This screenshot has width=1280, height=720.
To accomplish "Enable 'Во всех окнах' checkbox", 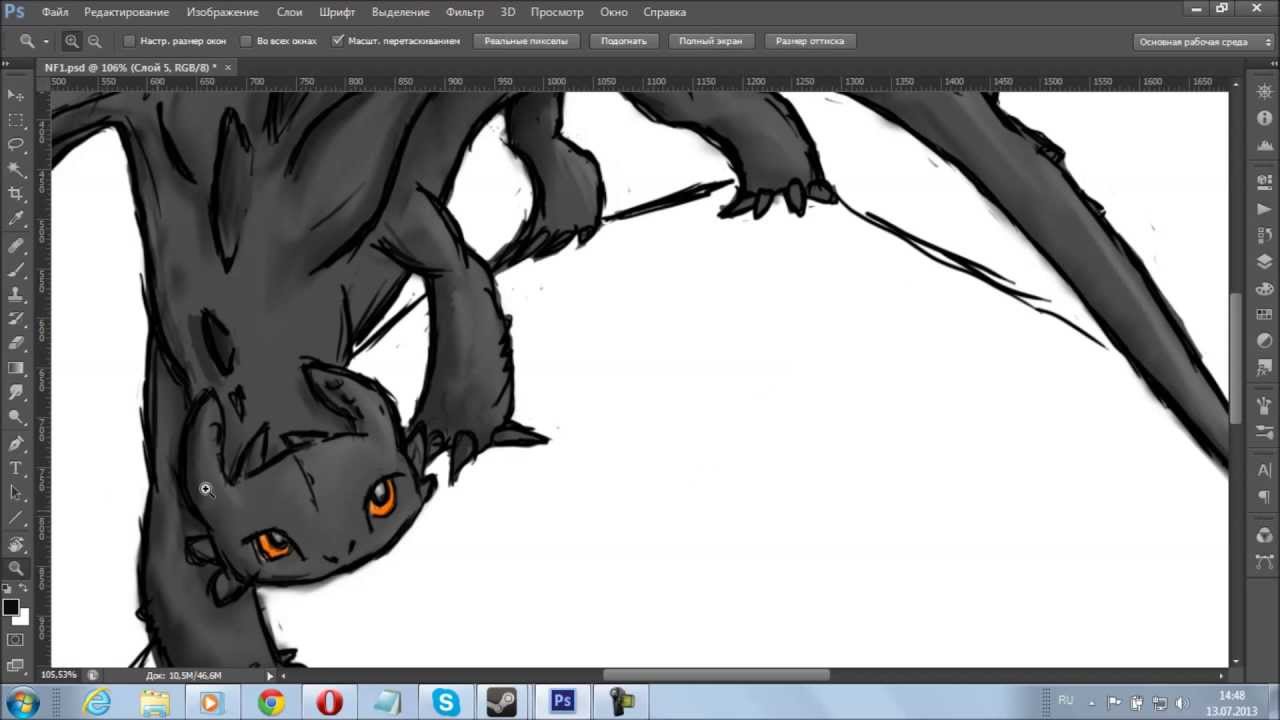I will point(246,41).
